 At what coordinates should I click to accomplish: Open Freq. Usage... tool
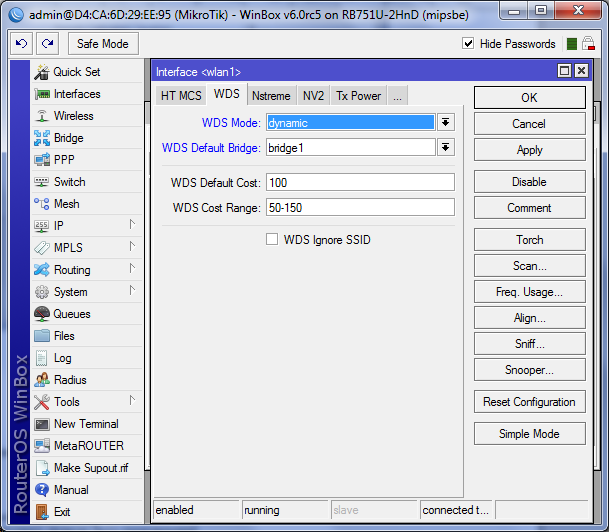click(x=529, y=292)
